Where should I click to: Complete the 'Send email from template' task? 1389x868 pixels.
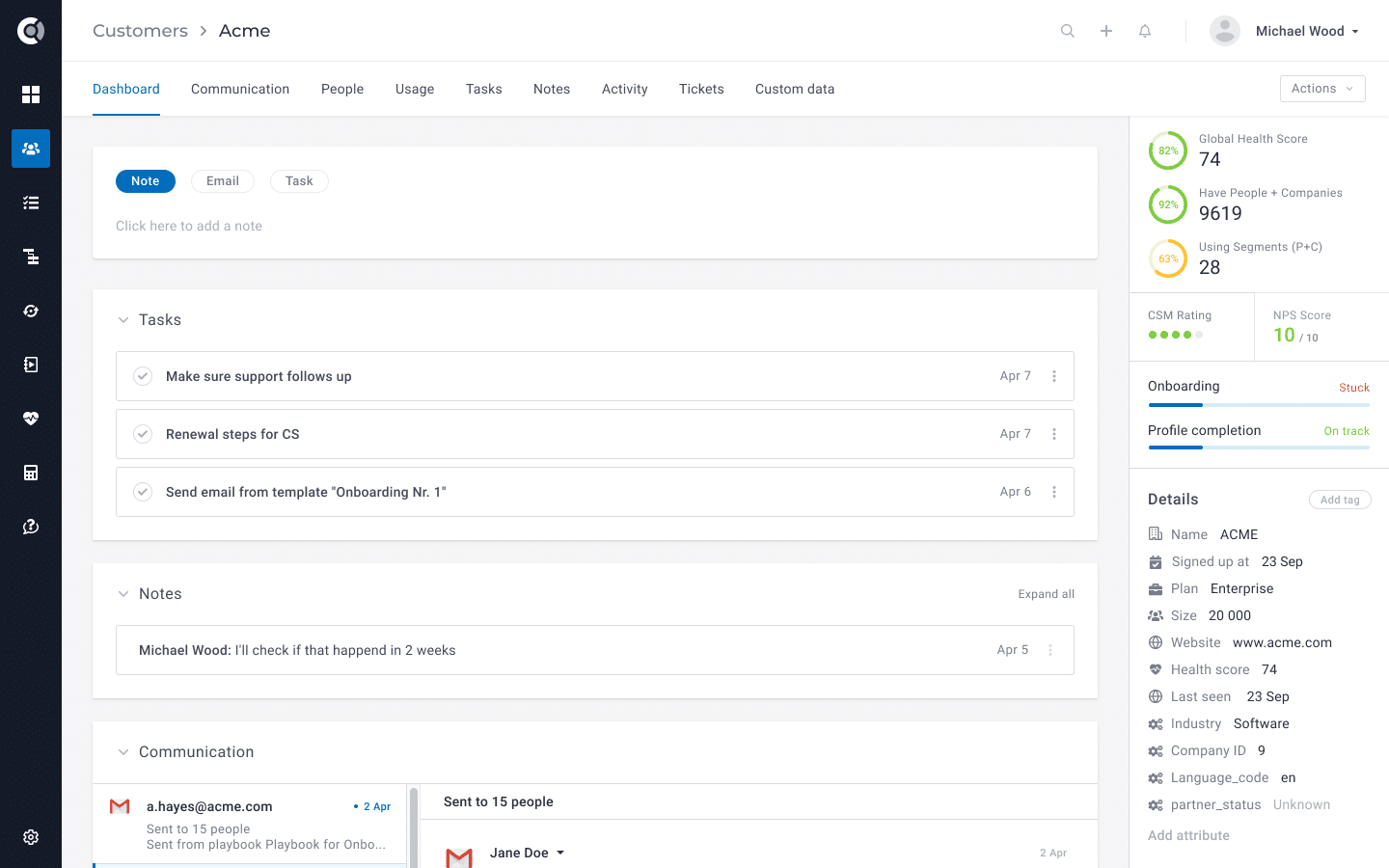(x=143, y=492)
